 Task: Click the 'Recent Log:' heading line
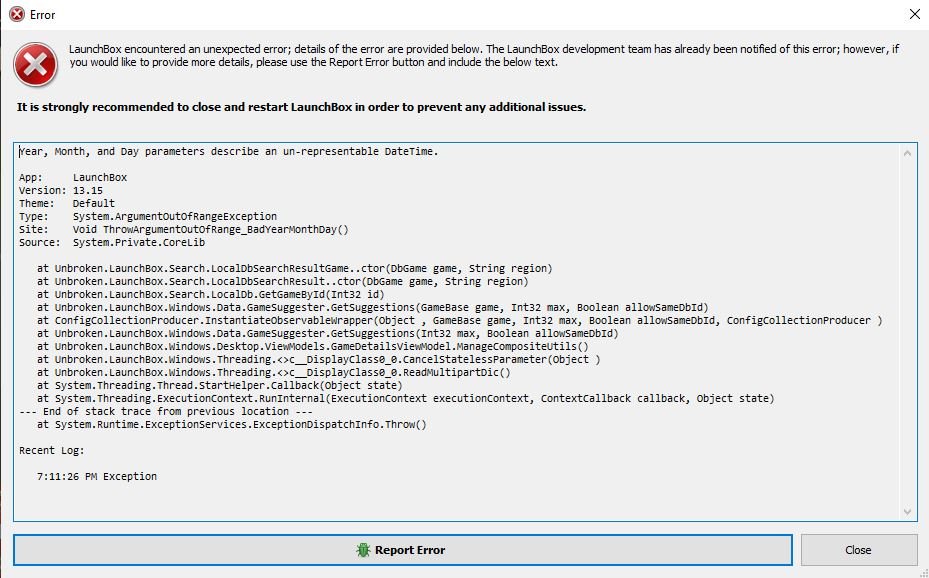[52, 451]
